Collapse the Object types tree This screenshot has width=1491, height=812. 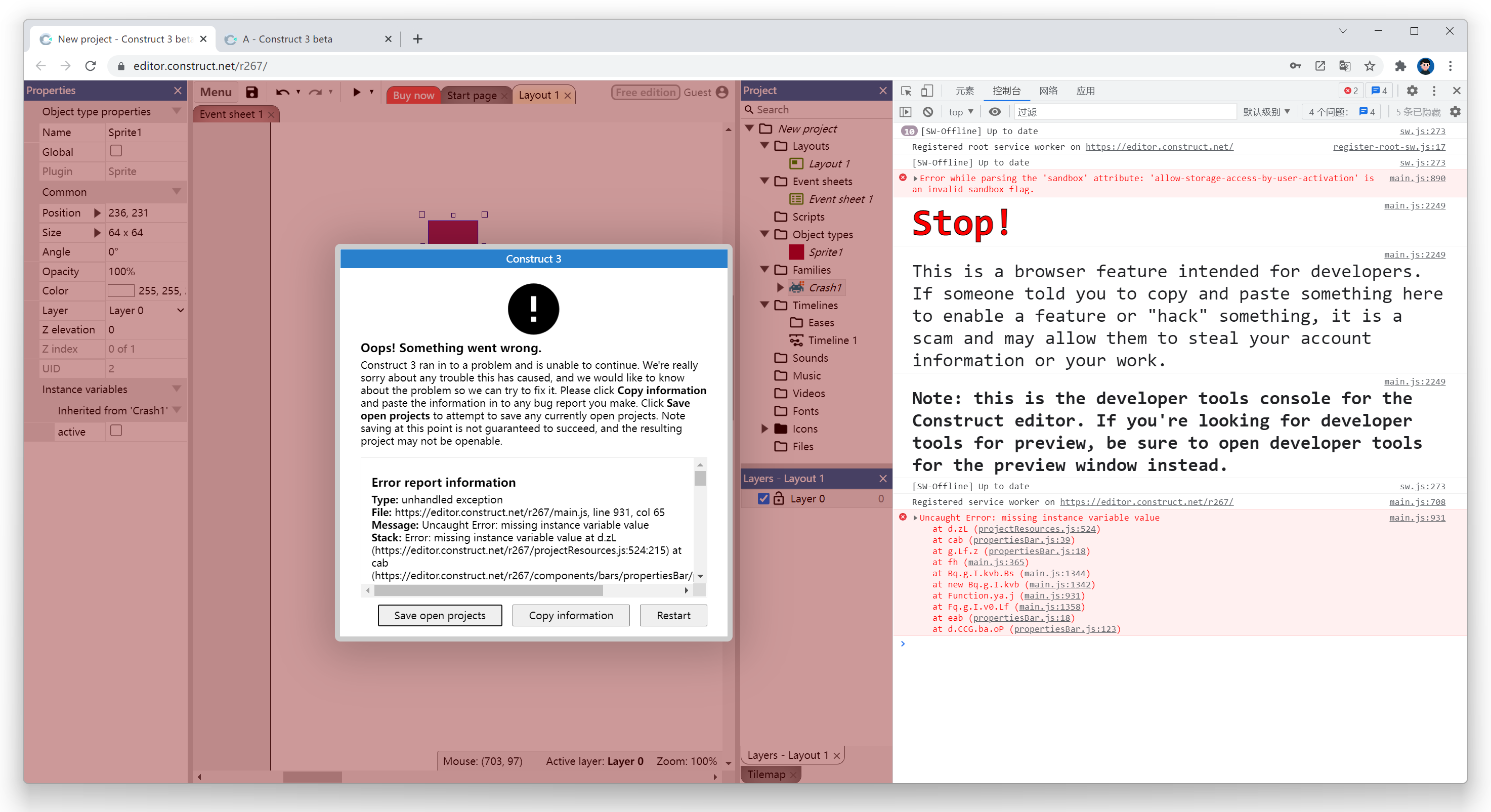[765, 234]
